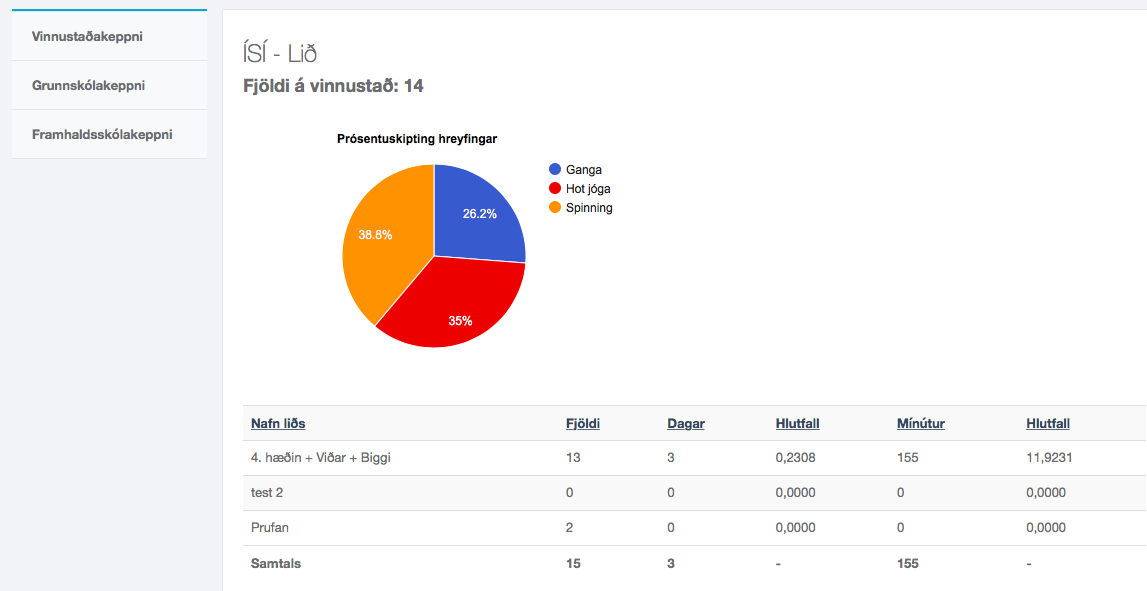Click the Hot jóga legend label
The height and width of the screenshot is (591, 1147).
tap(588, 189)
